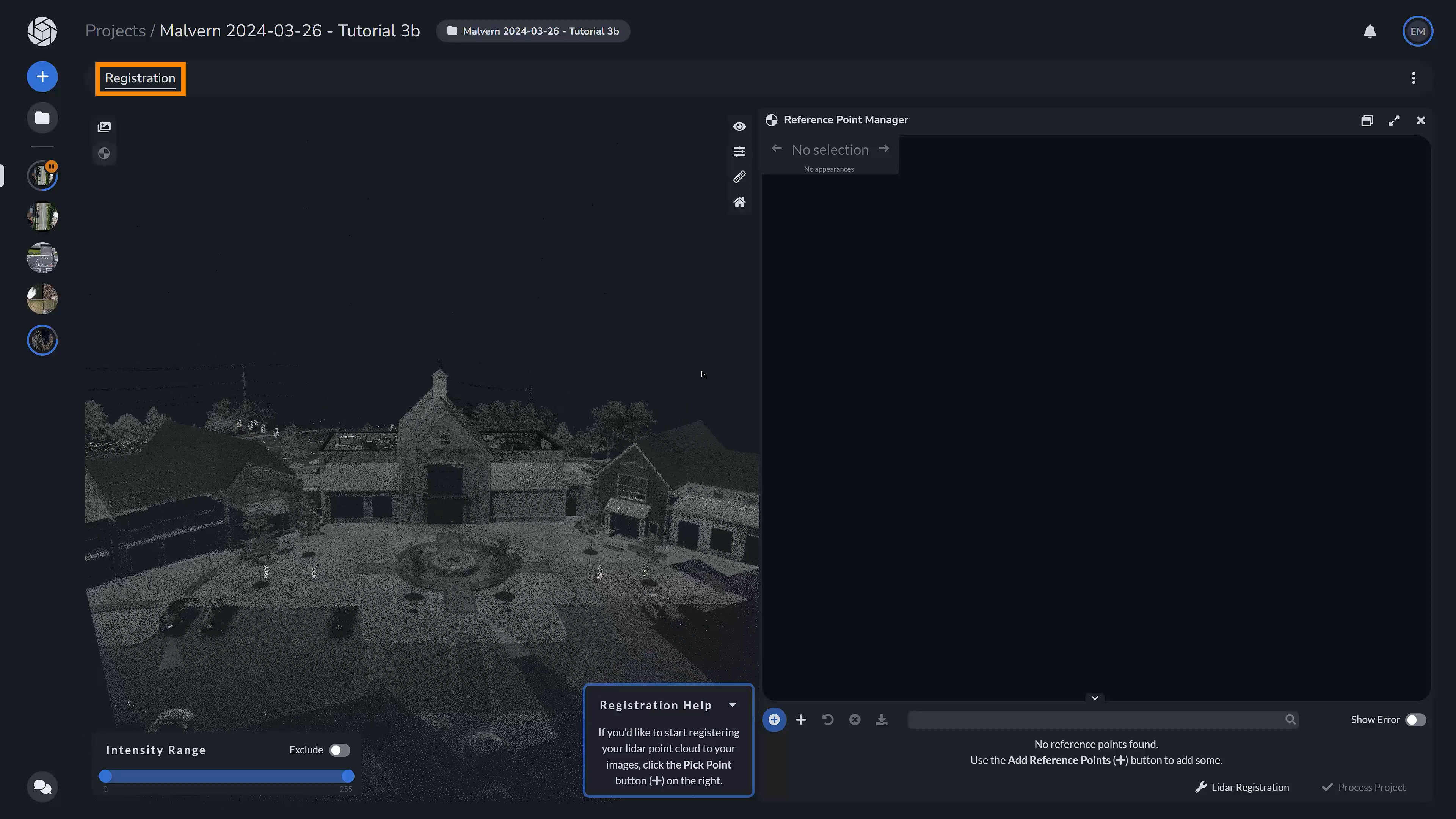Screen dimensions: 1456x819
Task: Switch to the Registration tab
Action: click(x=140, y=78)
